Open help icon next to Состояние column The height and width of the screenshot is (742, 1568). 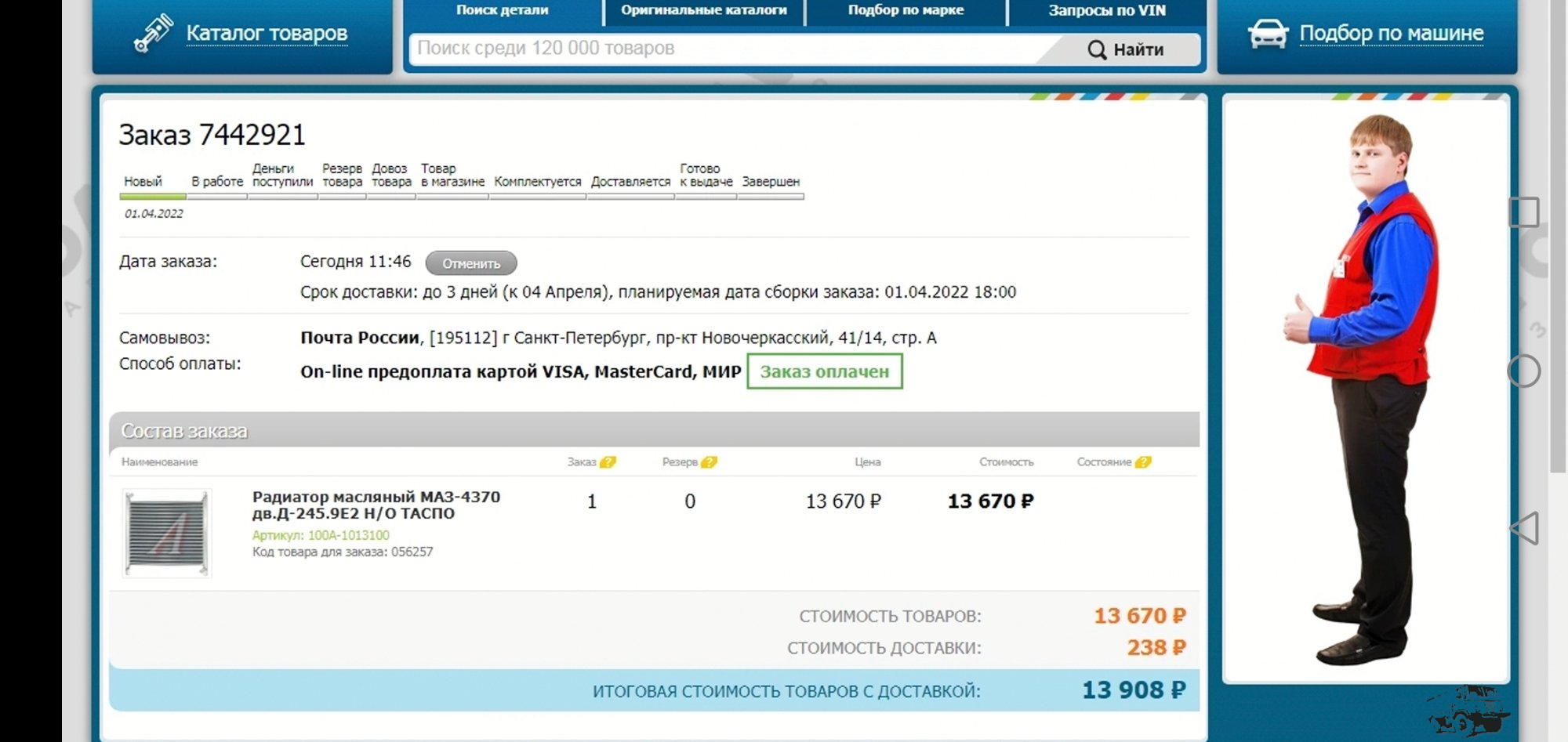click(1143, 462)
